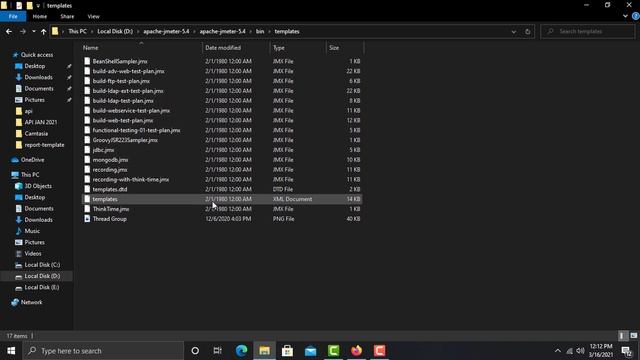
Task: Select file GroovyJSR223Sampler.jmx
Action: pyautogui.click(x=125, y=140)
